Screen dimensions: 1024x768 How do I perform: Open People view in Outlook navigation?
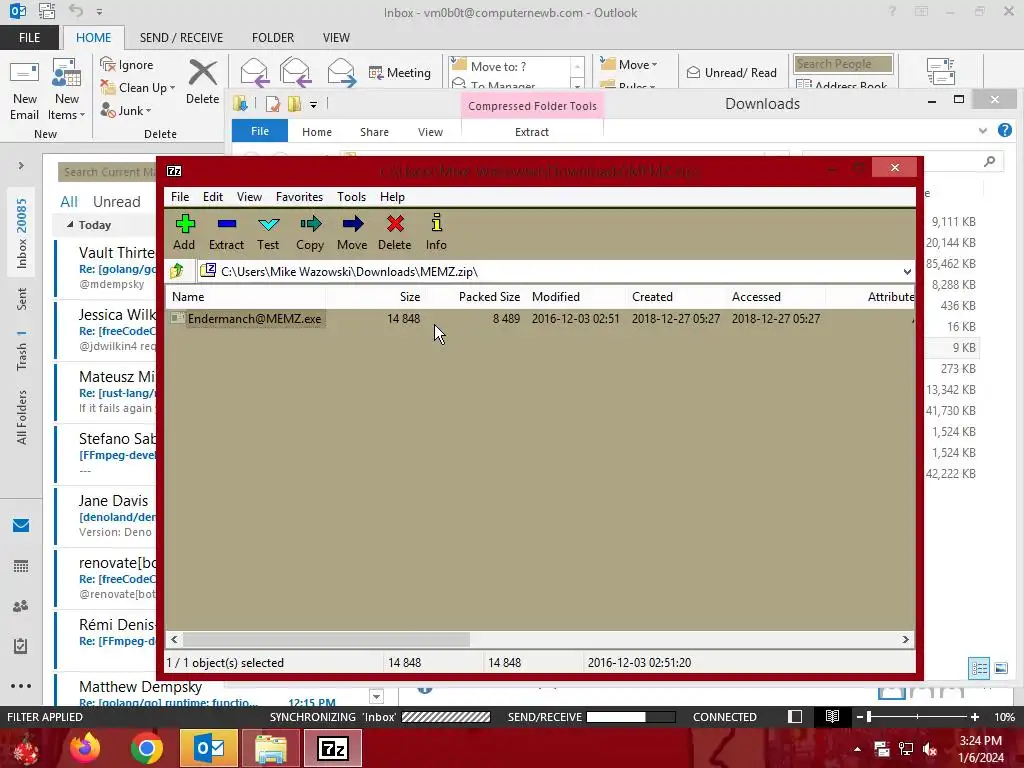tap(21, 606)
